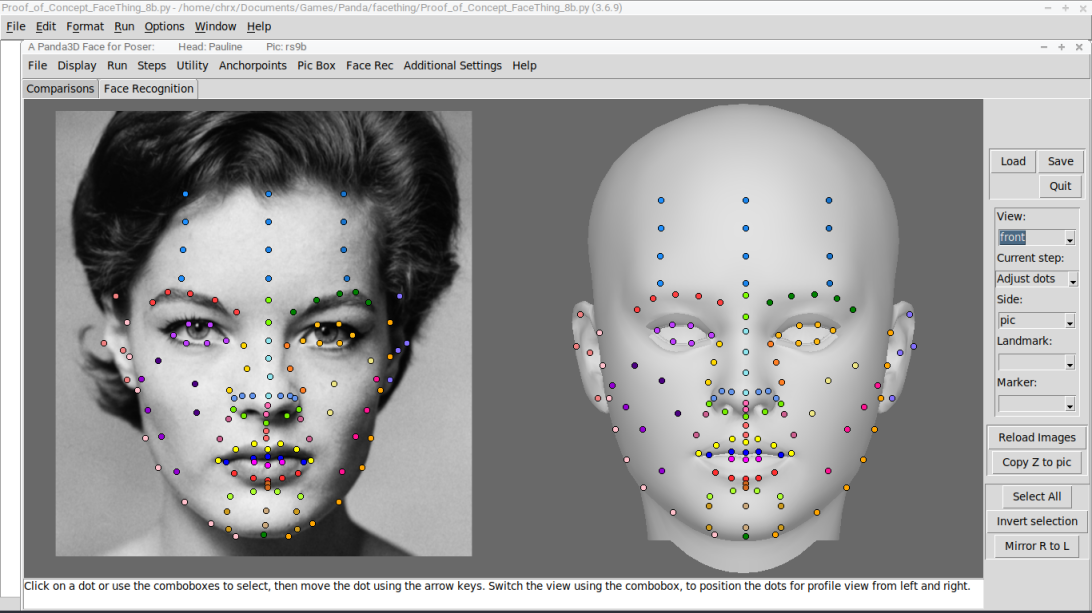Screen dimensions: 1092x613
Task: Expand the View combobox arrow
Action: (1070, 238)
